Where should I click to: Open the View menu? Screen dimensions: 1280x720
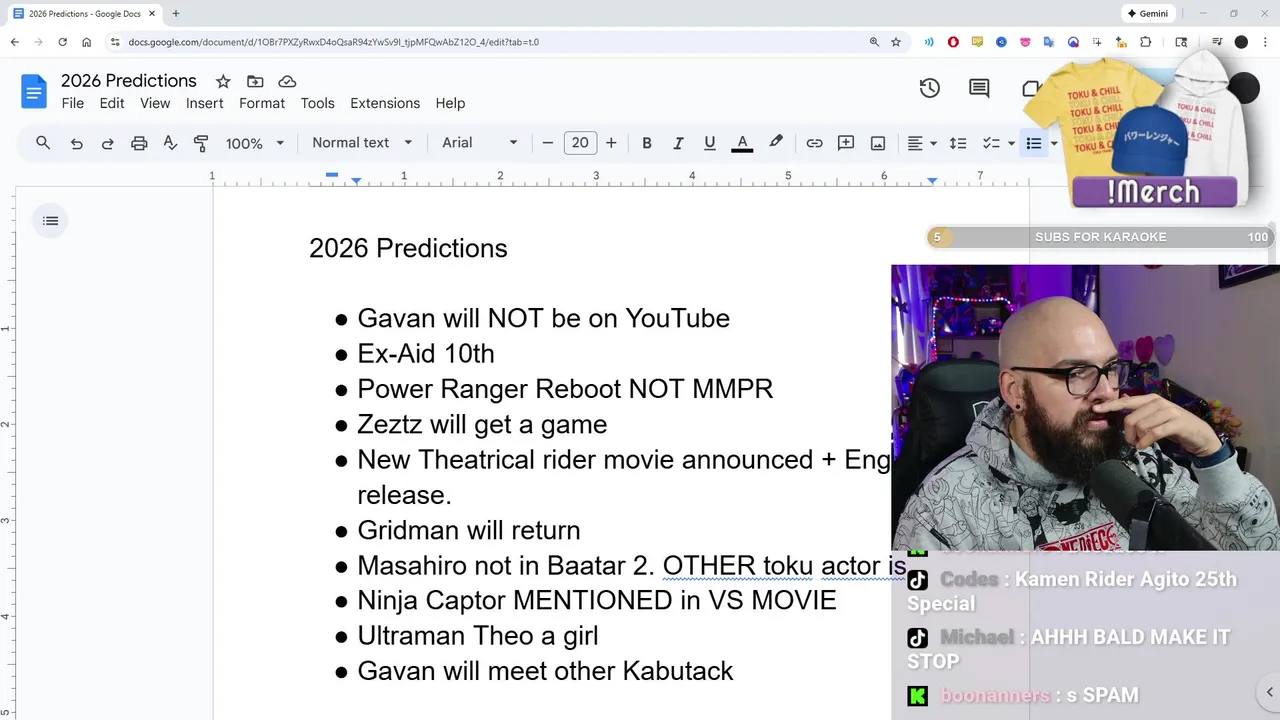coord(155,103)
